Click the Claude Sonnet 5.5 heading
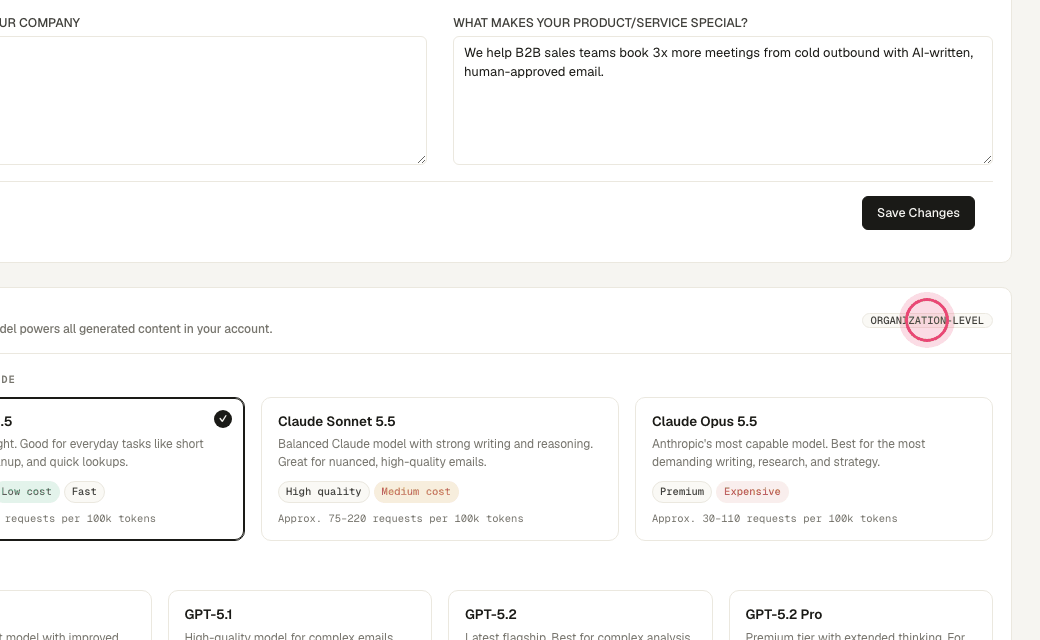 [x=336, y=421]
